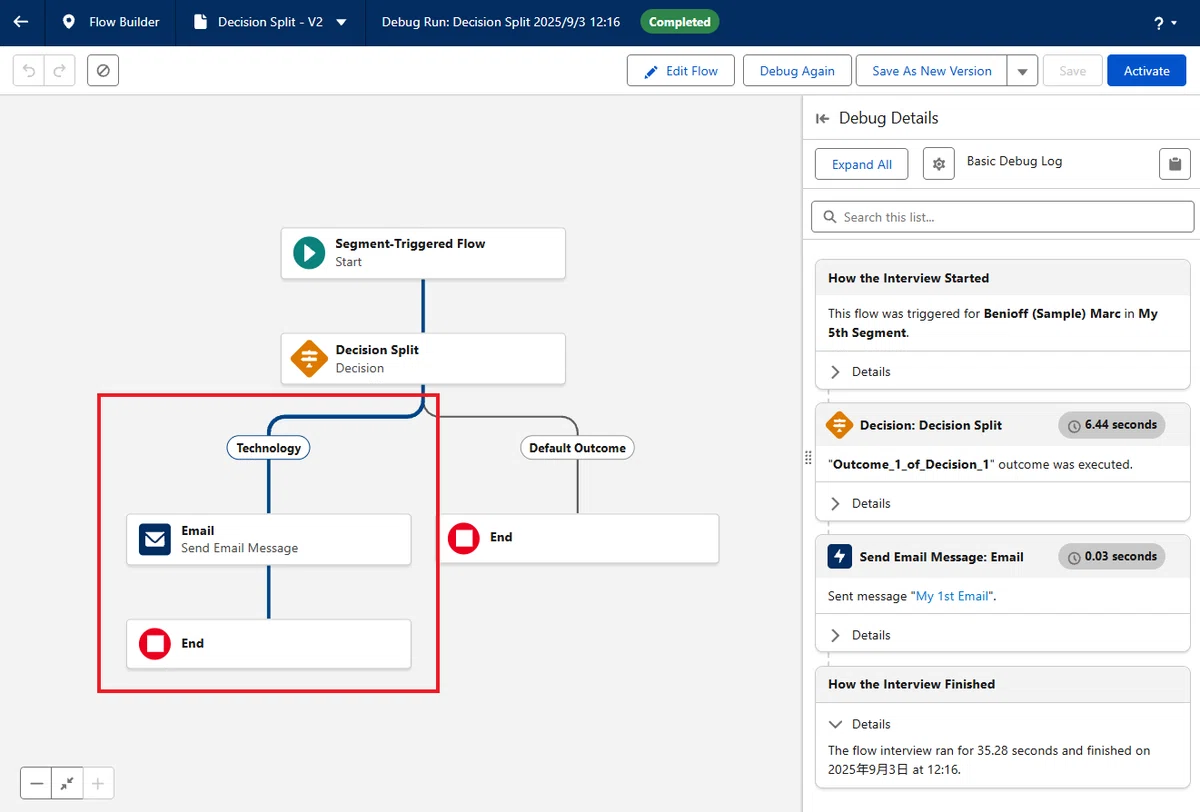Click the debug panel resize handle

click(808, 457)
